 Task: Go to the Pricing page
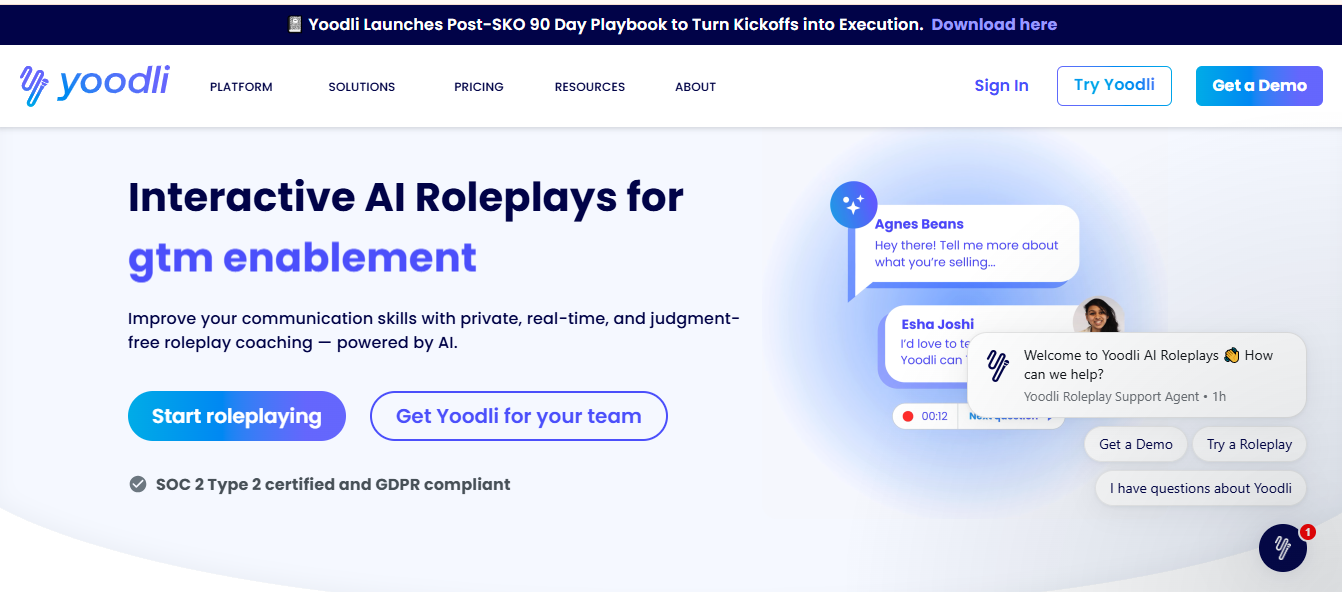[479, 87]
